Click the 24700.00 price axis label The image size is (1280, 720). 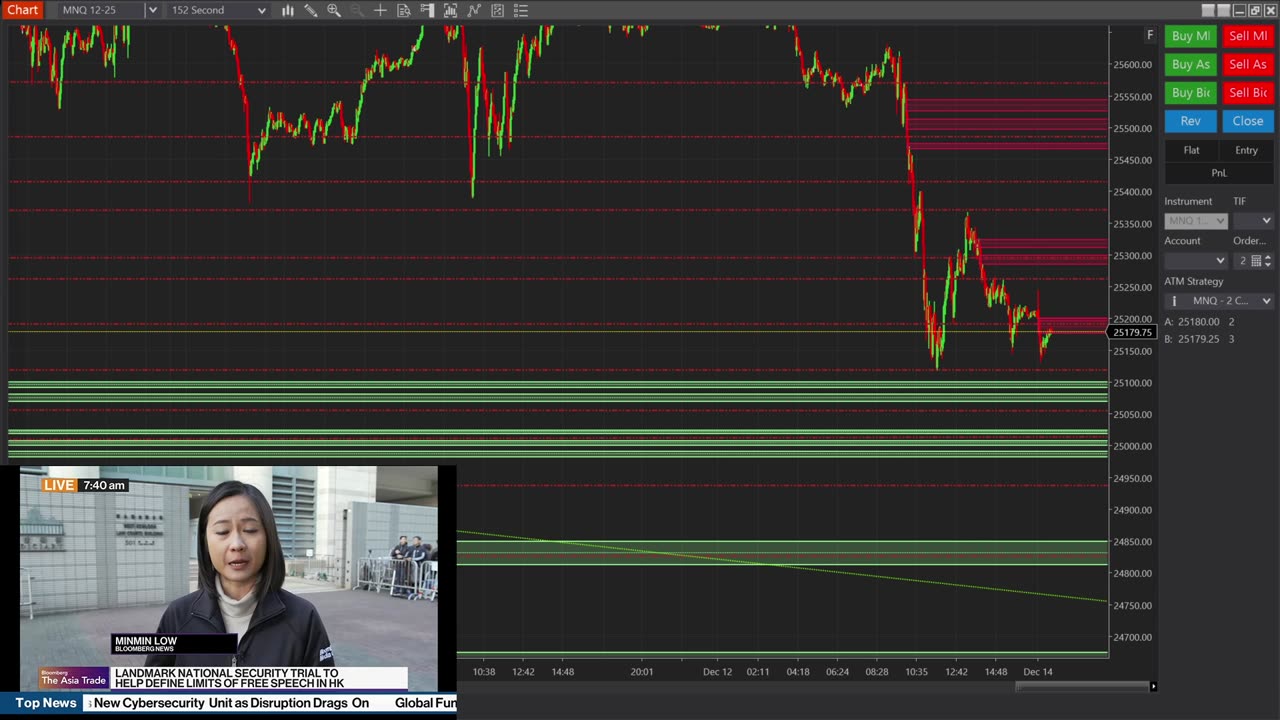coord(1132,637)
